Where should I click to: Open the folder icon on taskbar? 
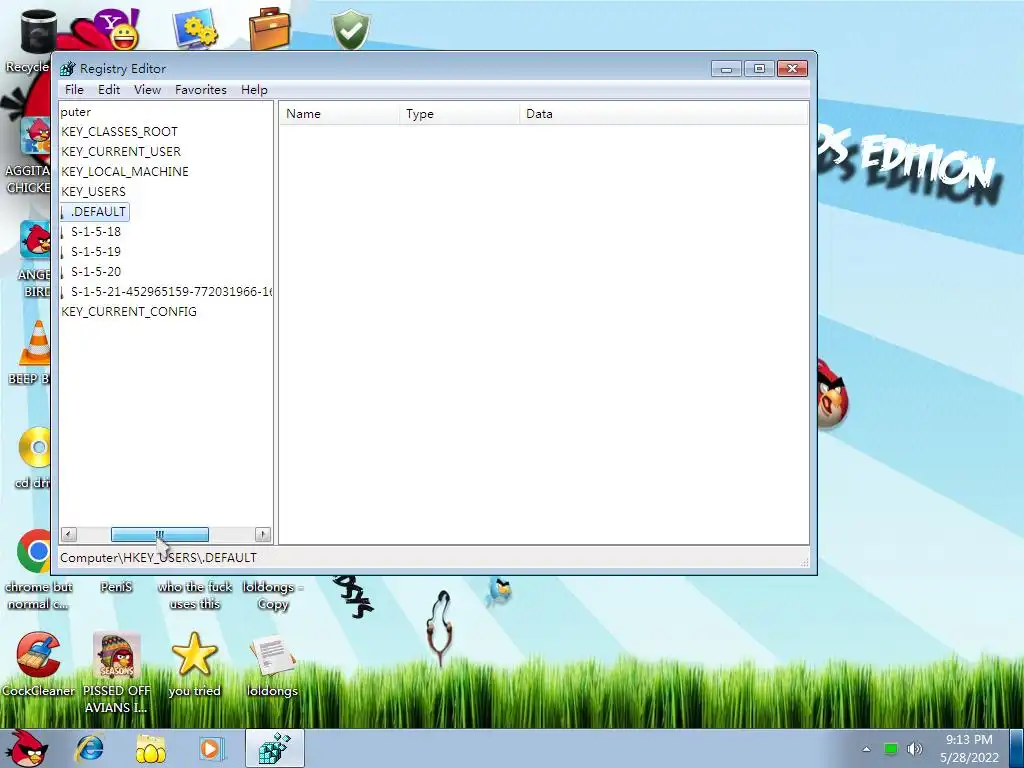point(150,748)
